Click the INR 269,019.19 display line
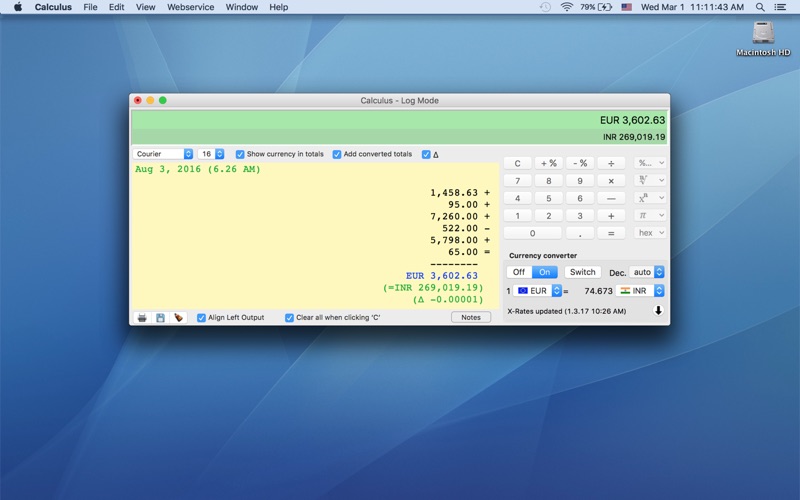The image size is (800, 500). (634, 137)
